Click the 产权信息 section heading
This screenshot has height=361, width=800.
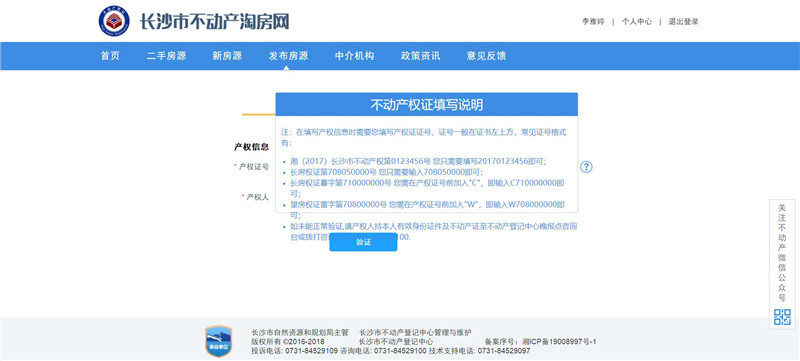click(x=252, y=147)
